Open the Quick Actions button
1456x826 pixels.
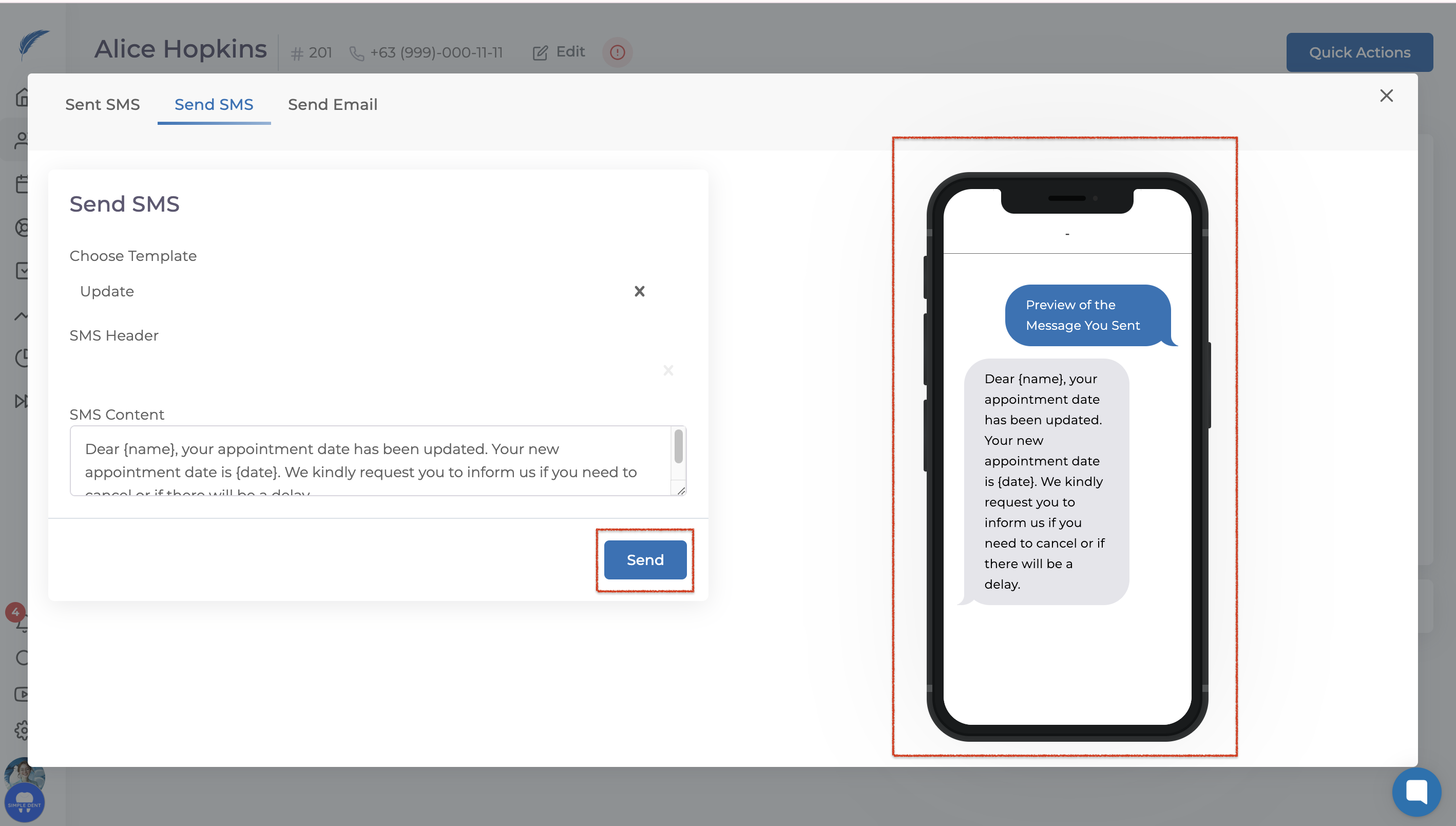[1359, 52]
